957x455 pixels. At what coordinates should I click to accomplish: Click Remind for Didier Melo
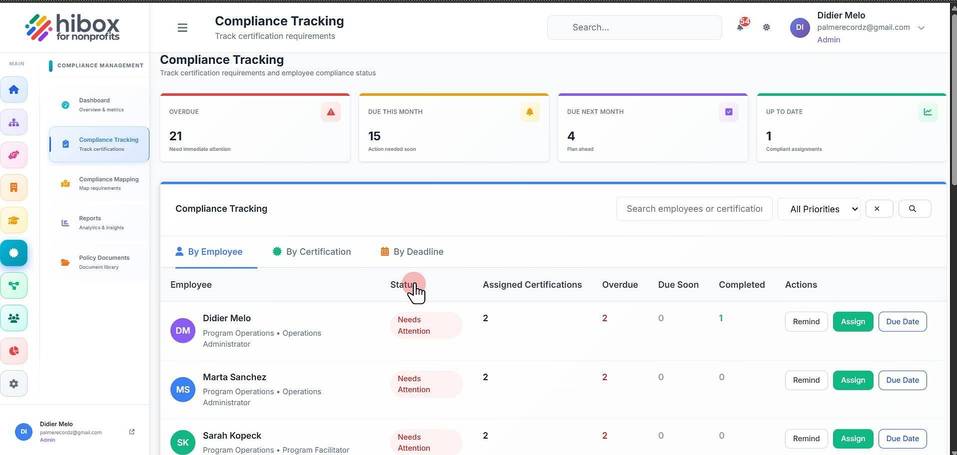click(x=806, y=322)
